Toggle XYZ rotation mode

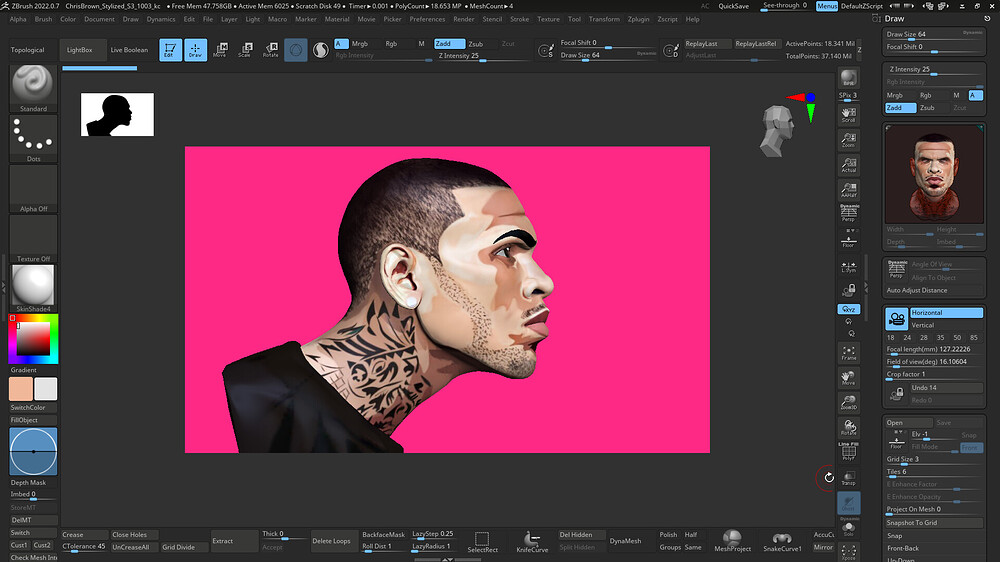point(848,309)
